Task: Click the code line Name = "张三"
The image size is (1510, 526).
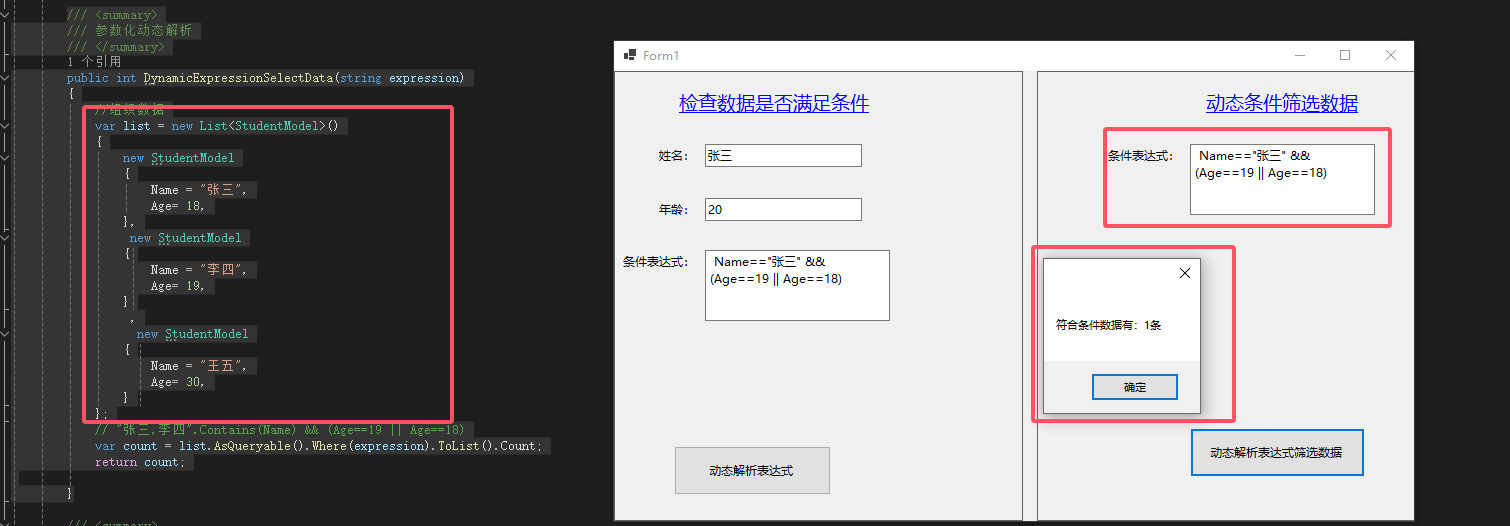Action: tap(198, 190)
